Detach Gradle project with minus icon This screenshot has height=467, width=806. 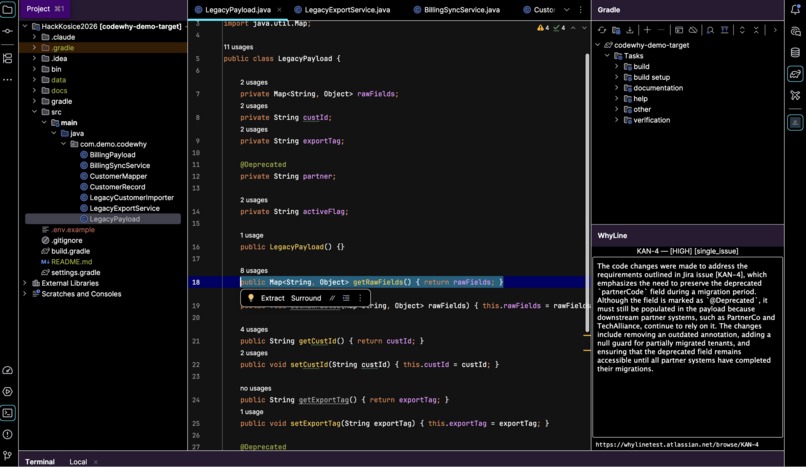point(661,30)
